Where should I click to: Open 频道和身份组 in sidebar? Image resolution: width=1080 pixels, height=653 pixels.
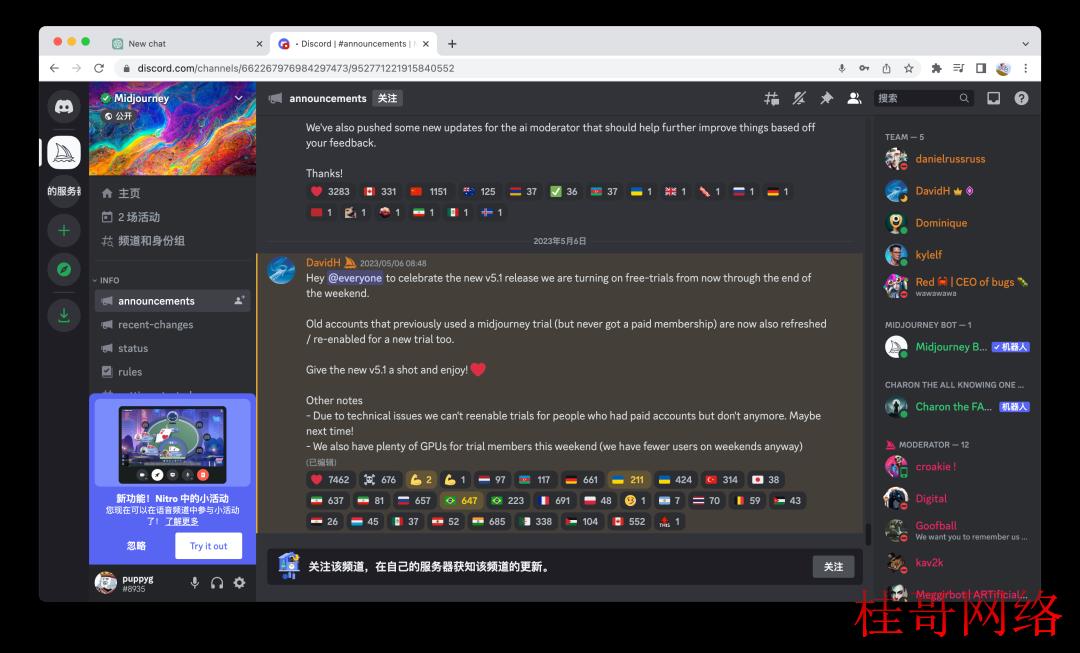point(172,240)
